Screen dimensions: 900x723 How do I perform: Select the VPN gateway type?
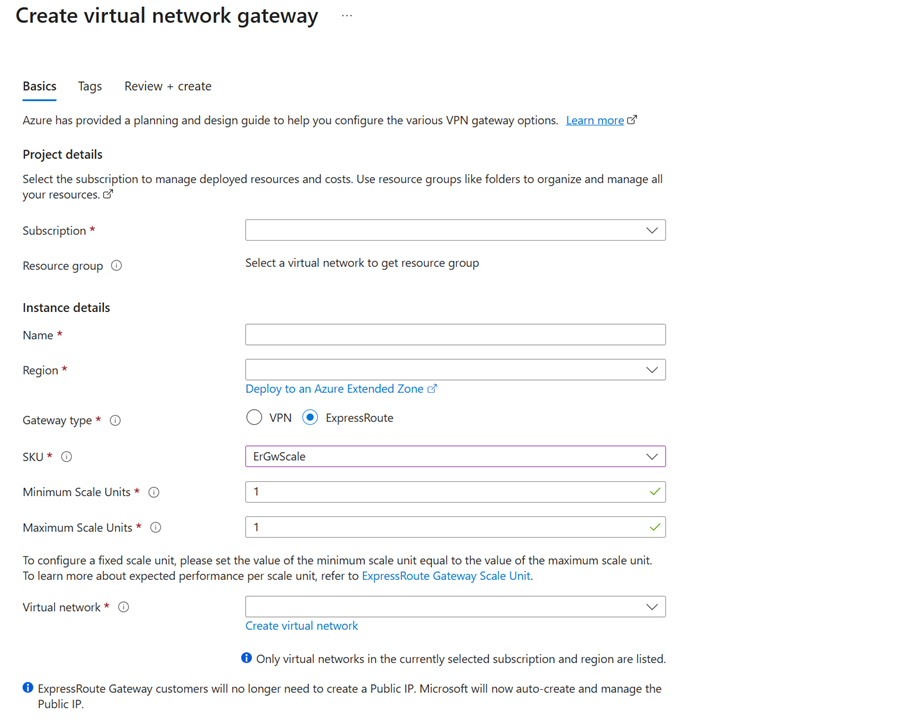coord(254,418)
